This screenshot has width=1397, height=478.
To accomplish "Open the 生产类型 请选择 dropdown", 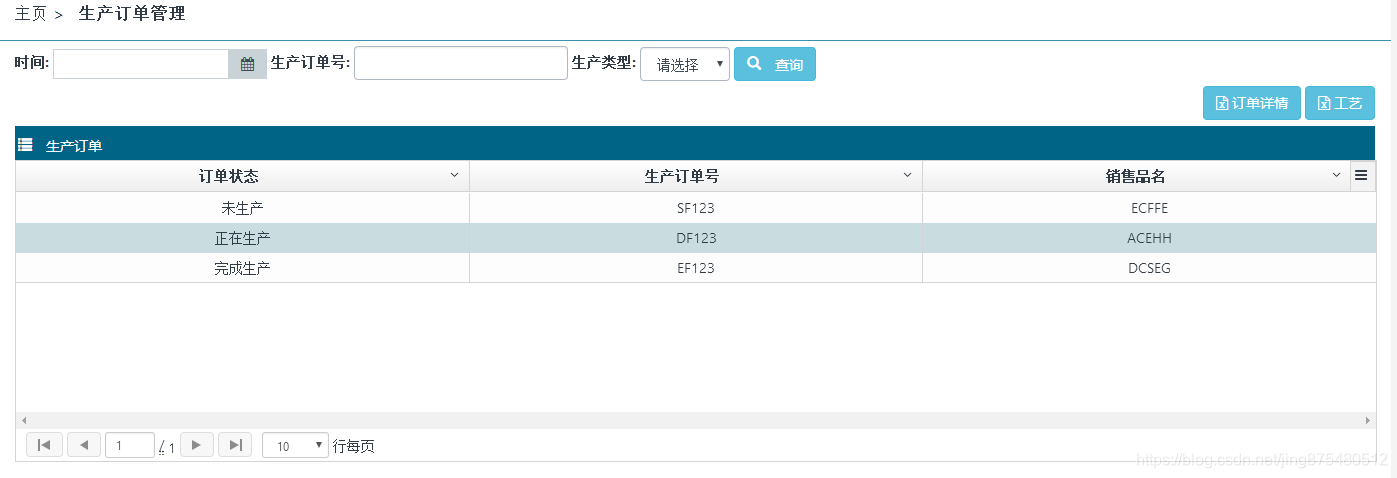I will (x=685, y=64).
